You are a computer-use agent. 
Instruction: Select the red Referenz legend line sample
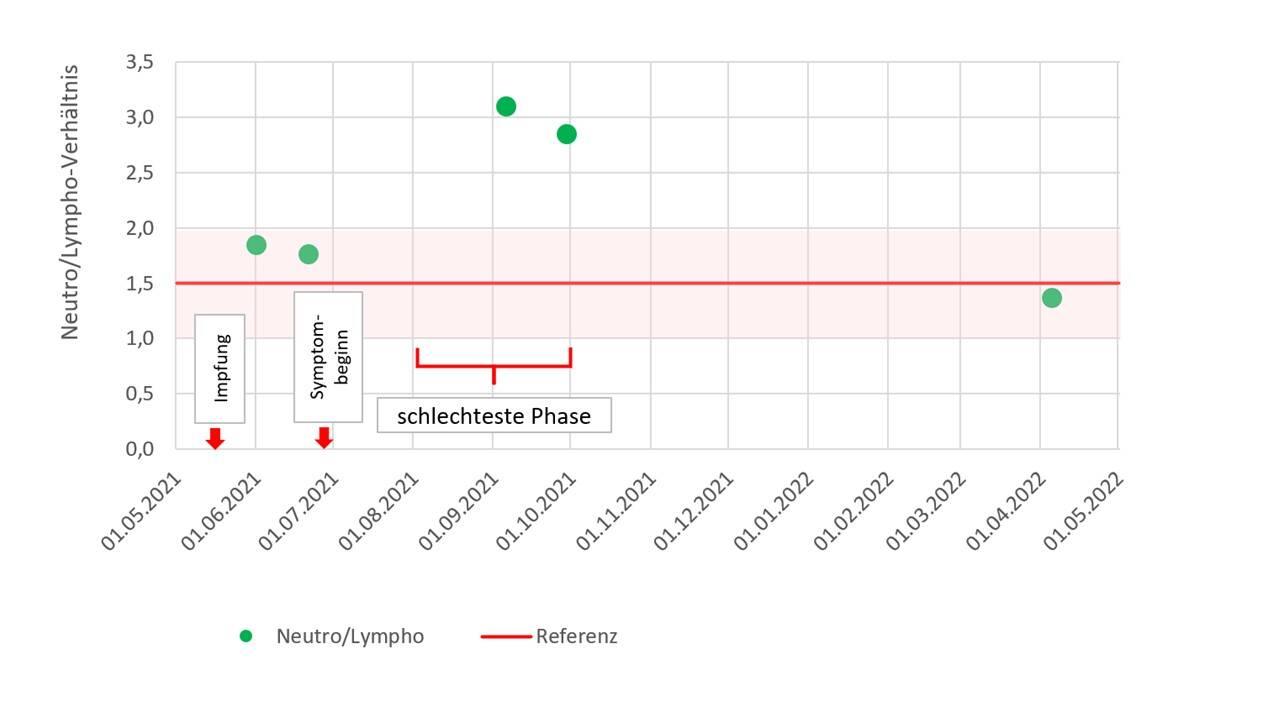[x=505, y=636]
